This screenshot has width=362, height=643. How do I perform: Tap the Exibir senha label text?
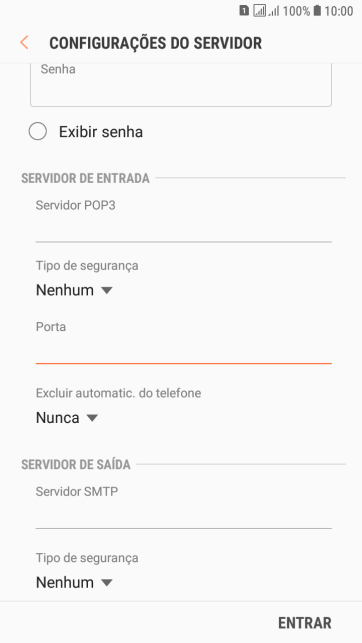101,132
